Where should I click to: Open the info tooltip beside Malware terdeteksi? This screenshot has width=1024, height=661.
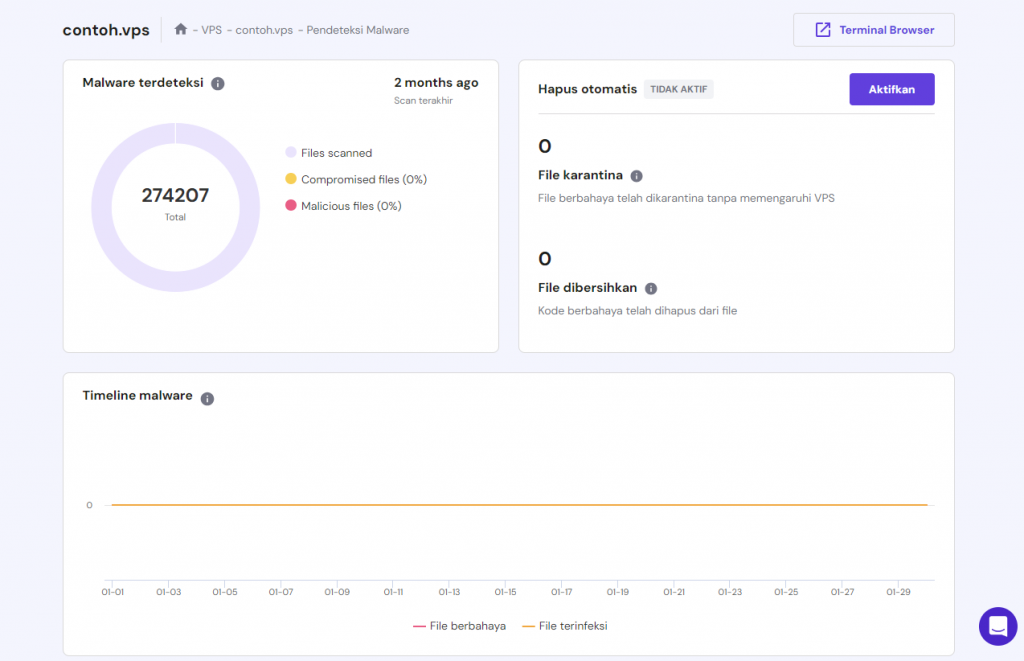218,84
